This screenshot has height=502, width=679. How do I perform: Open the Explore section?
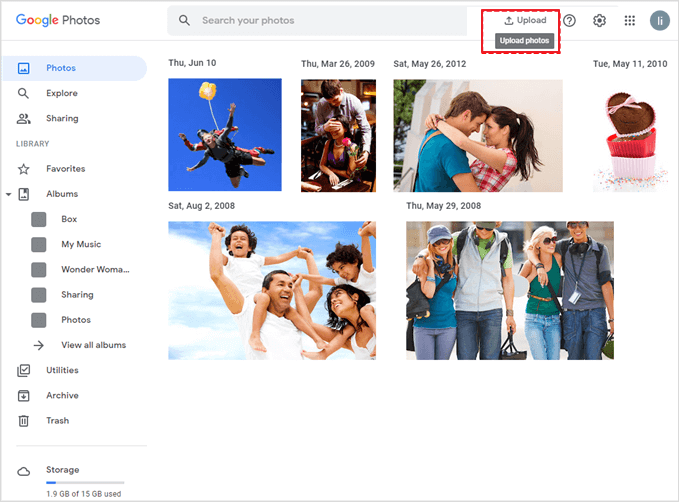pos(61,93)
